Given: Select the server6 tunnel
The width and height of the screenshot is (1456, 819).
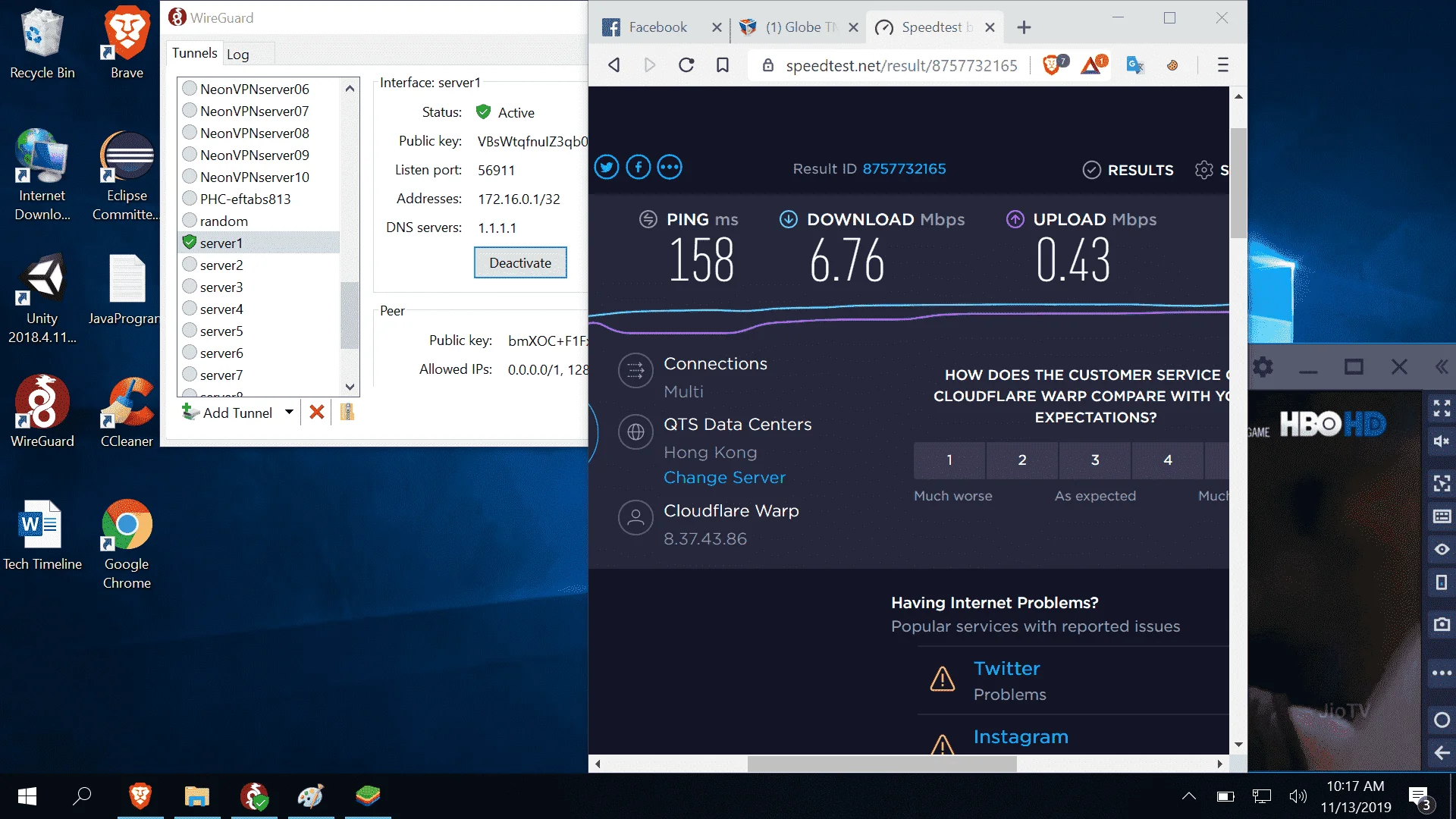Looking at the screenshot, I should point(259,353).
